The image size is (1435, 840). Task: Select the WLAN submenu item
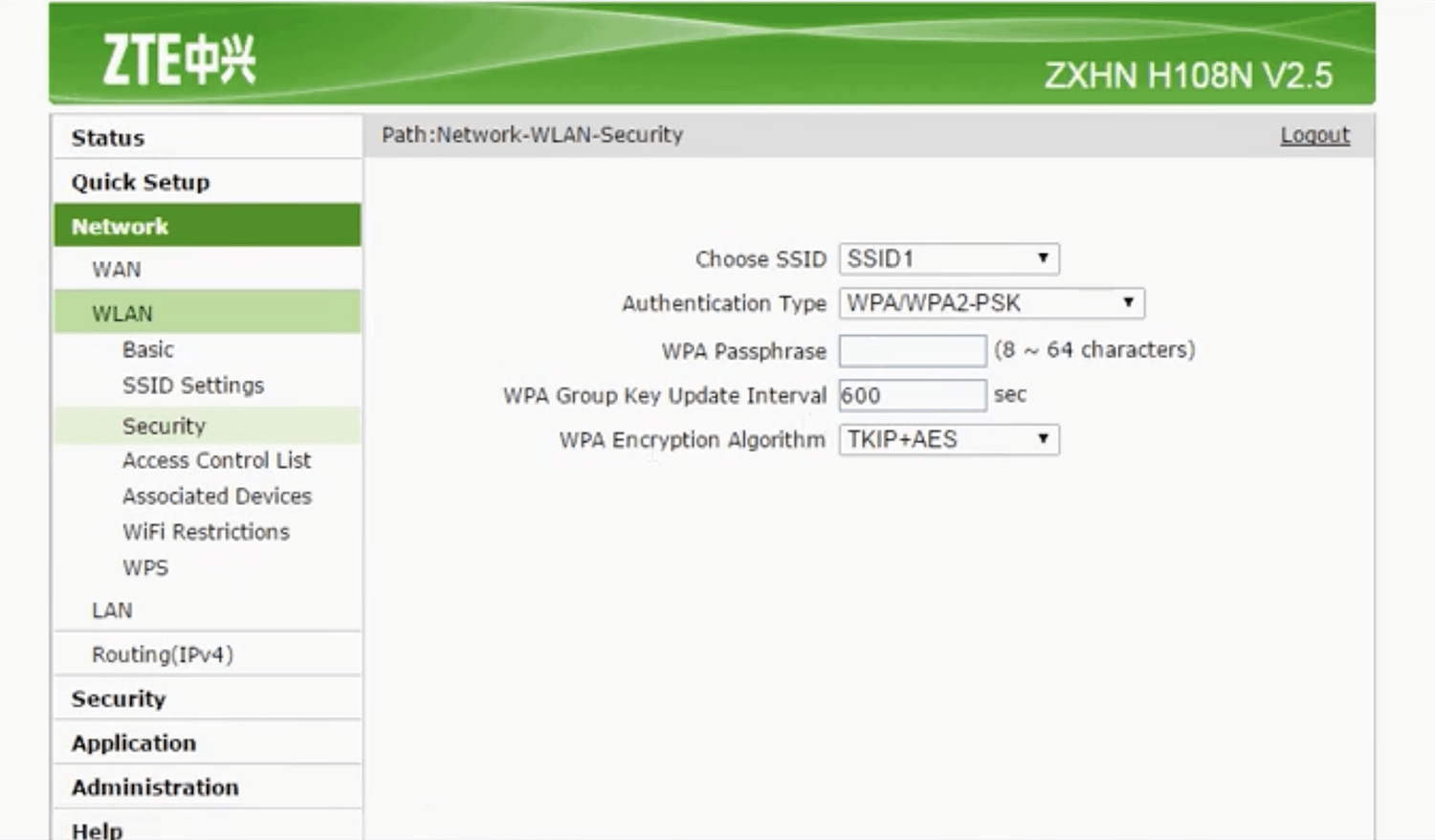point(121,314)
